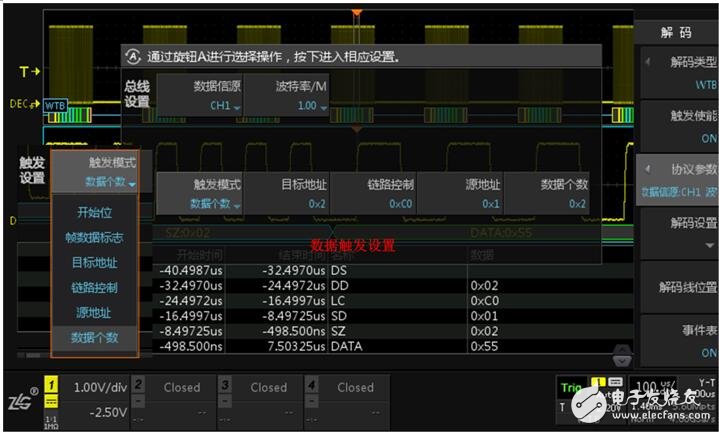Expand the 解码设置 submenu

(676, 233)
